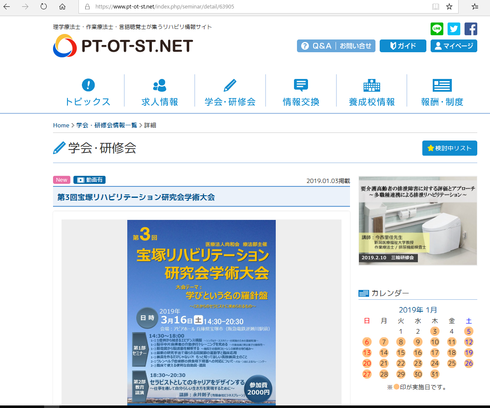Click the 学会・研修会情報一覧 breadcrumb link
This screenshot has width=490, height=408.
tap(107, 125)
